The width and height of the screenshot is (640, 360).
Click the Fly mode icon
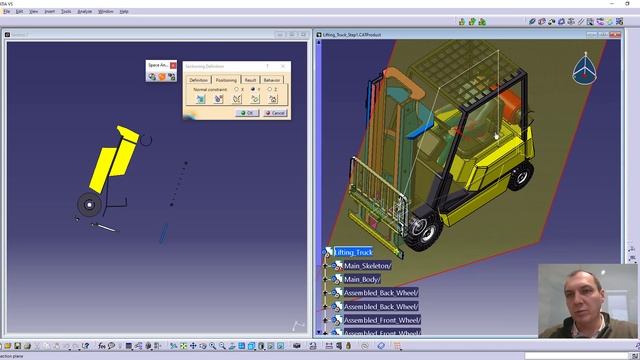[x=173, y=346]
